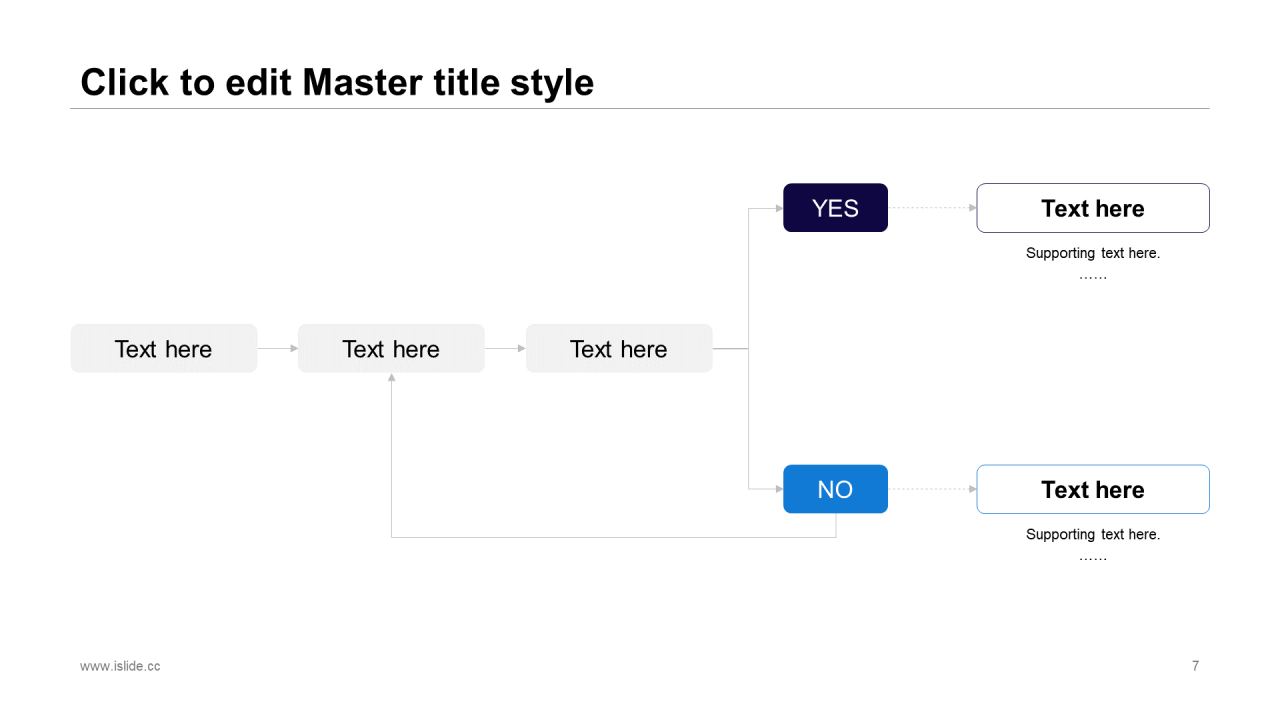Viewport: 1280px width, 720px height.
Task: Select the outlined Text here box beside NO
Action: coord(1093,489)
